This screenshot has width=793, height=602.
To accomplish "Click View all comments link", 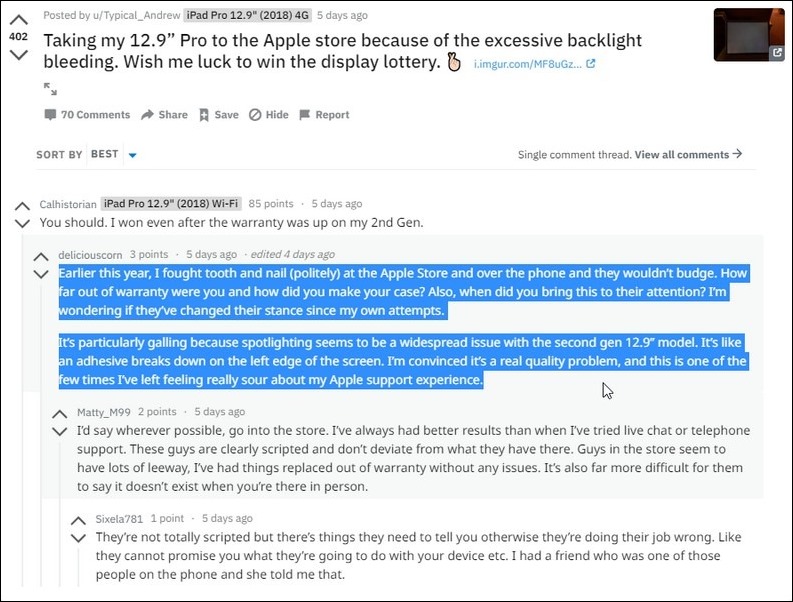I will [688, 154].
